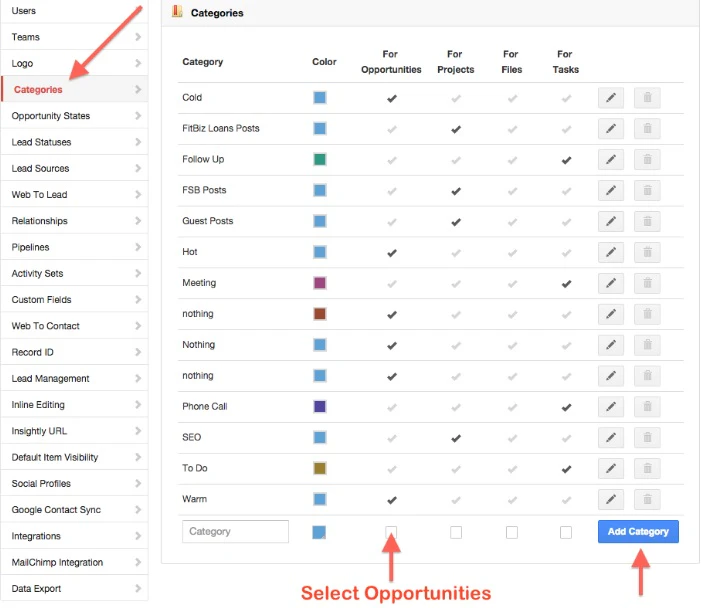The height and width of the screenshot is (608, 701).
Task: Open MailChimp Integration settings
Action: [74, 562]
